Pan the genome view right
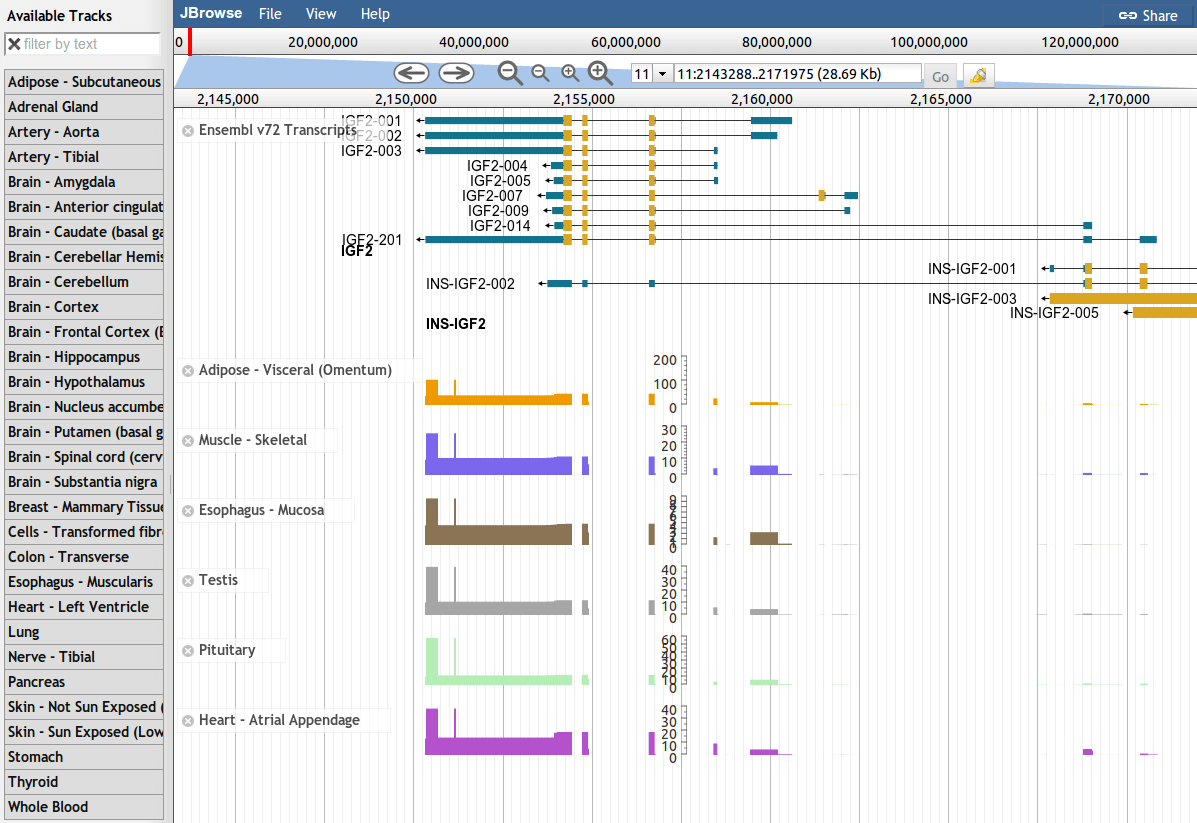This screenshot has width=1197, height=823. pyautogui.click(x=456, y=73)
